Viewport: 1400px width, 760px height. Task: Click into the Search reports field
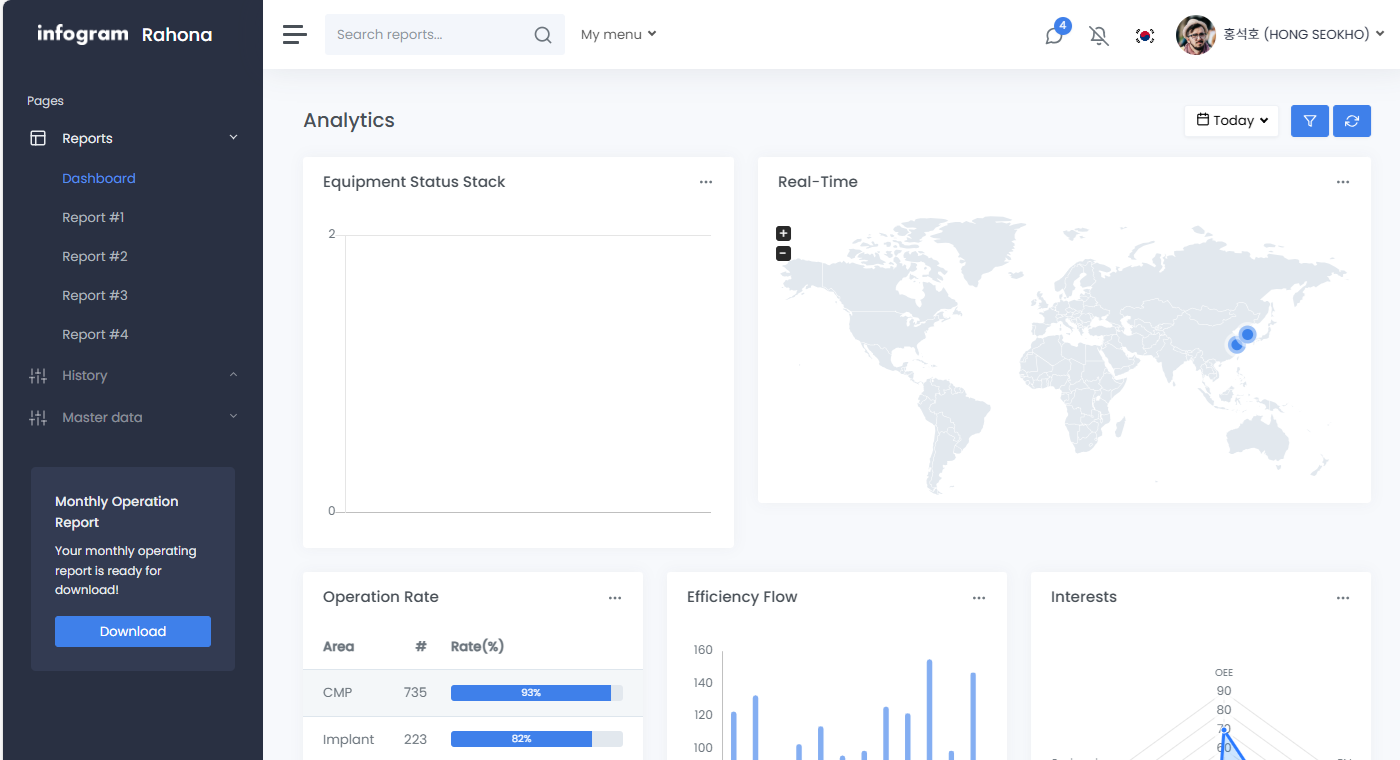430,35
